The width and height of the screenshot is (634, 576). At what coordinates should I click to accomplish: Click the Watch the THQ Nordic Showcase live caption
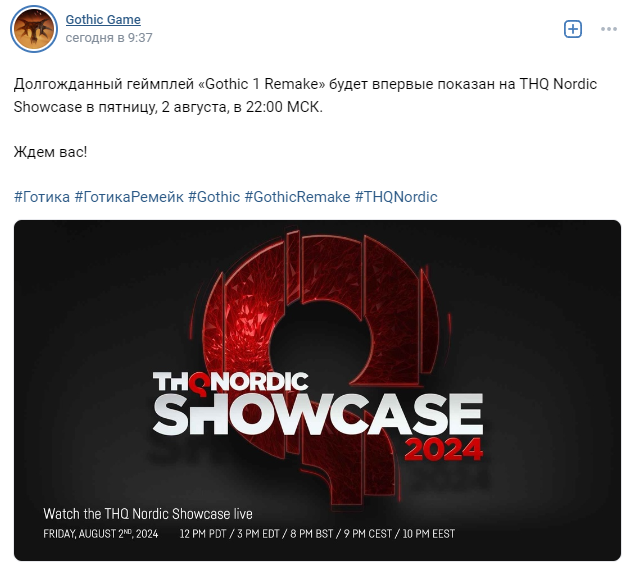(x=148, y=514)
